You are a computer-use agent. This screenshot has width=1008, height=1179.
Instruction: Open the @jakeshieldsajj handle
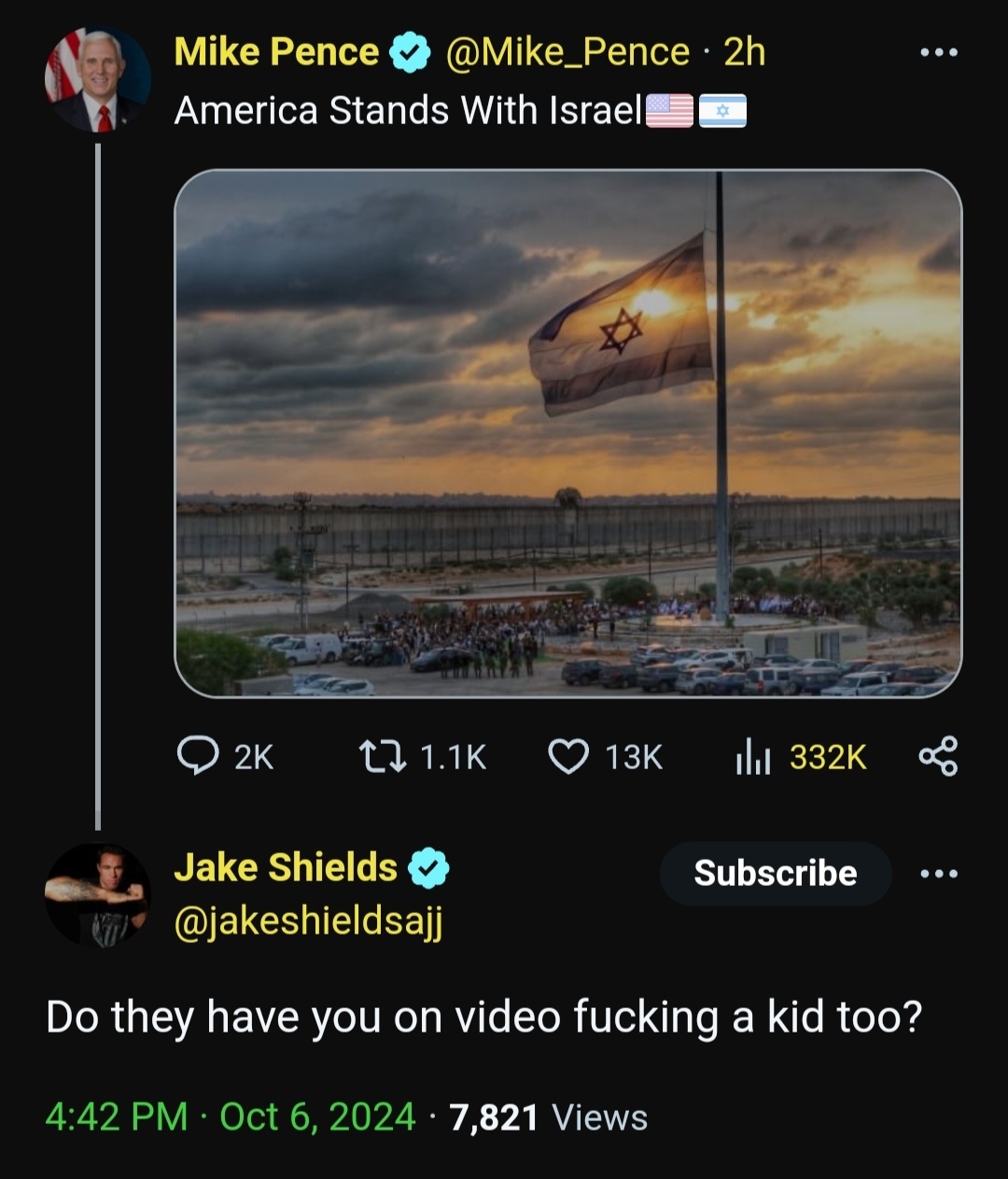[308, 922]
